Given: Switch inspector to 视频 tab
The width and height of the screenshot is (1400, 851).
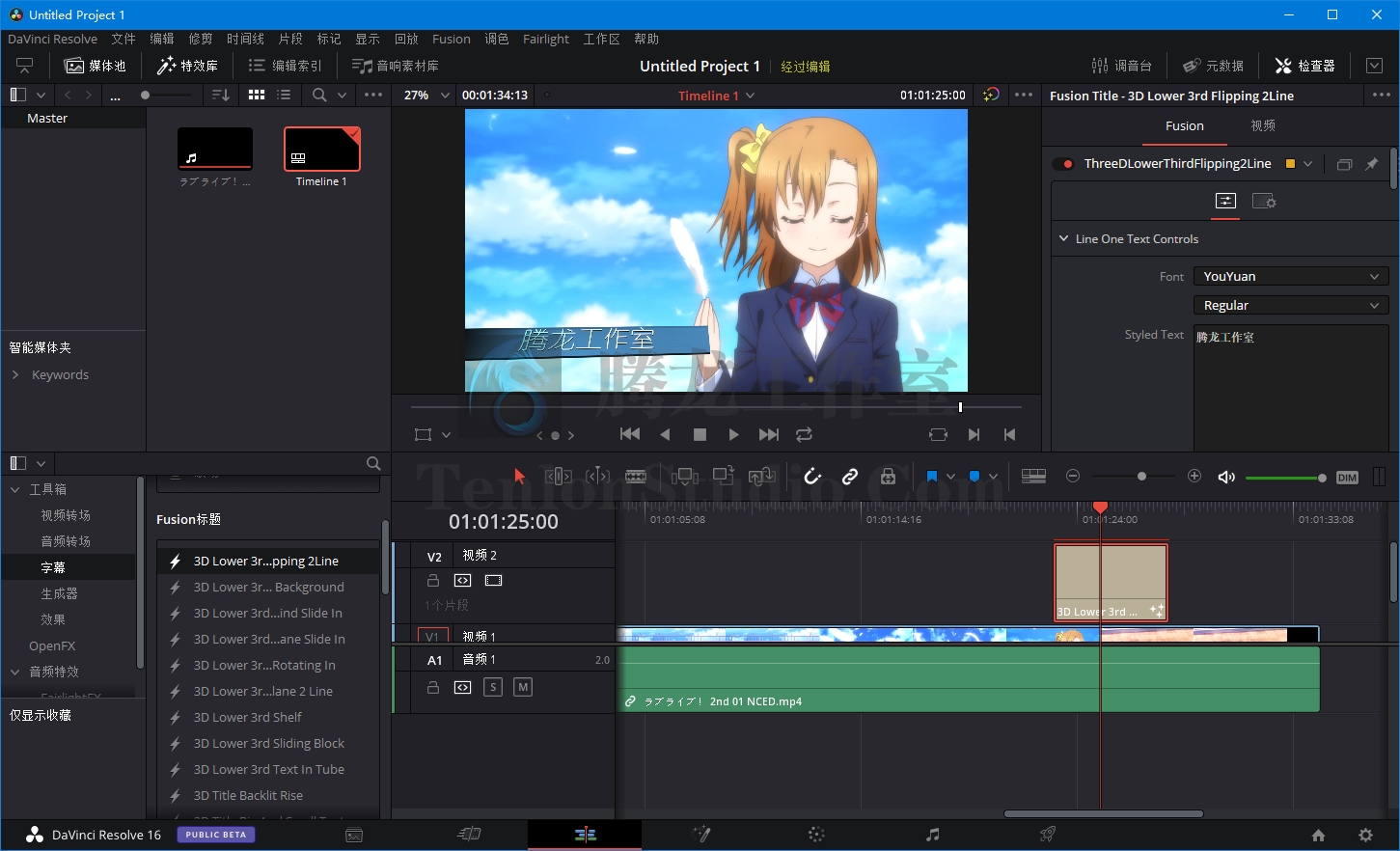Looking at the screenshot, I should (x=1263, y=125).
